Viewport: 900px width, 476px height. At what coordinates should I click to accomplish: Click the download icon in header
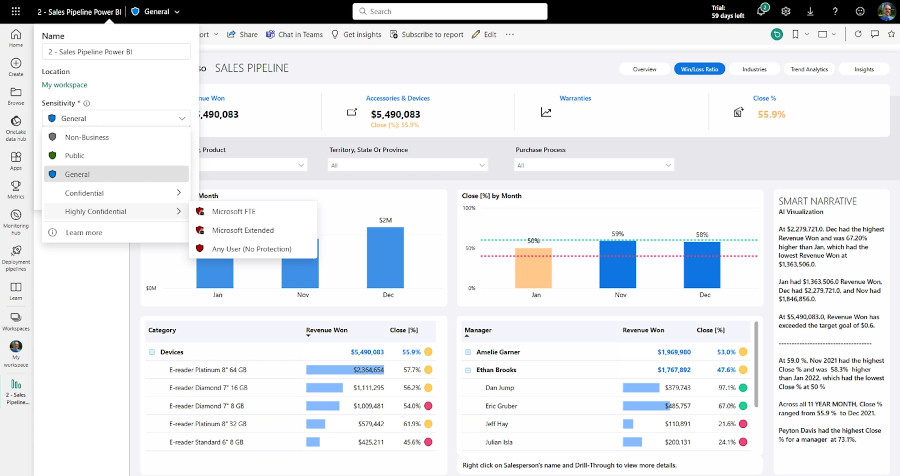(810, 11)
